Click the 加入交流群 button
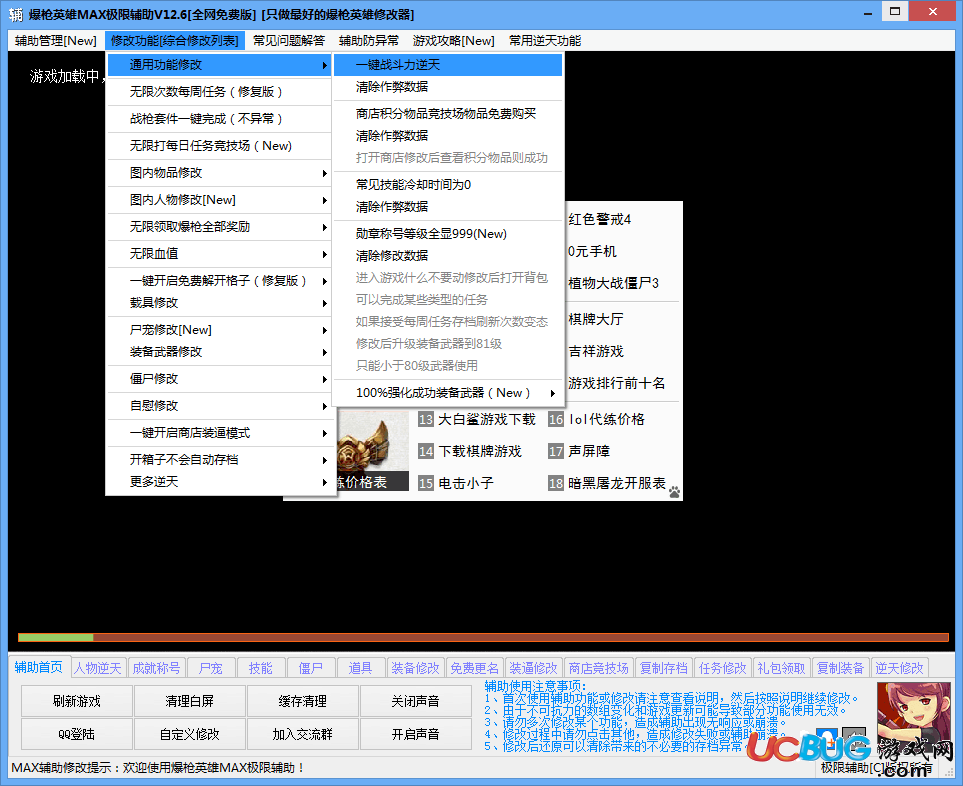Screen dimensions: 963x786 point(303,734)
